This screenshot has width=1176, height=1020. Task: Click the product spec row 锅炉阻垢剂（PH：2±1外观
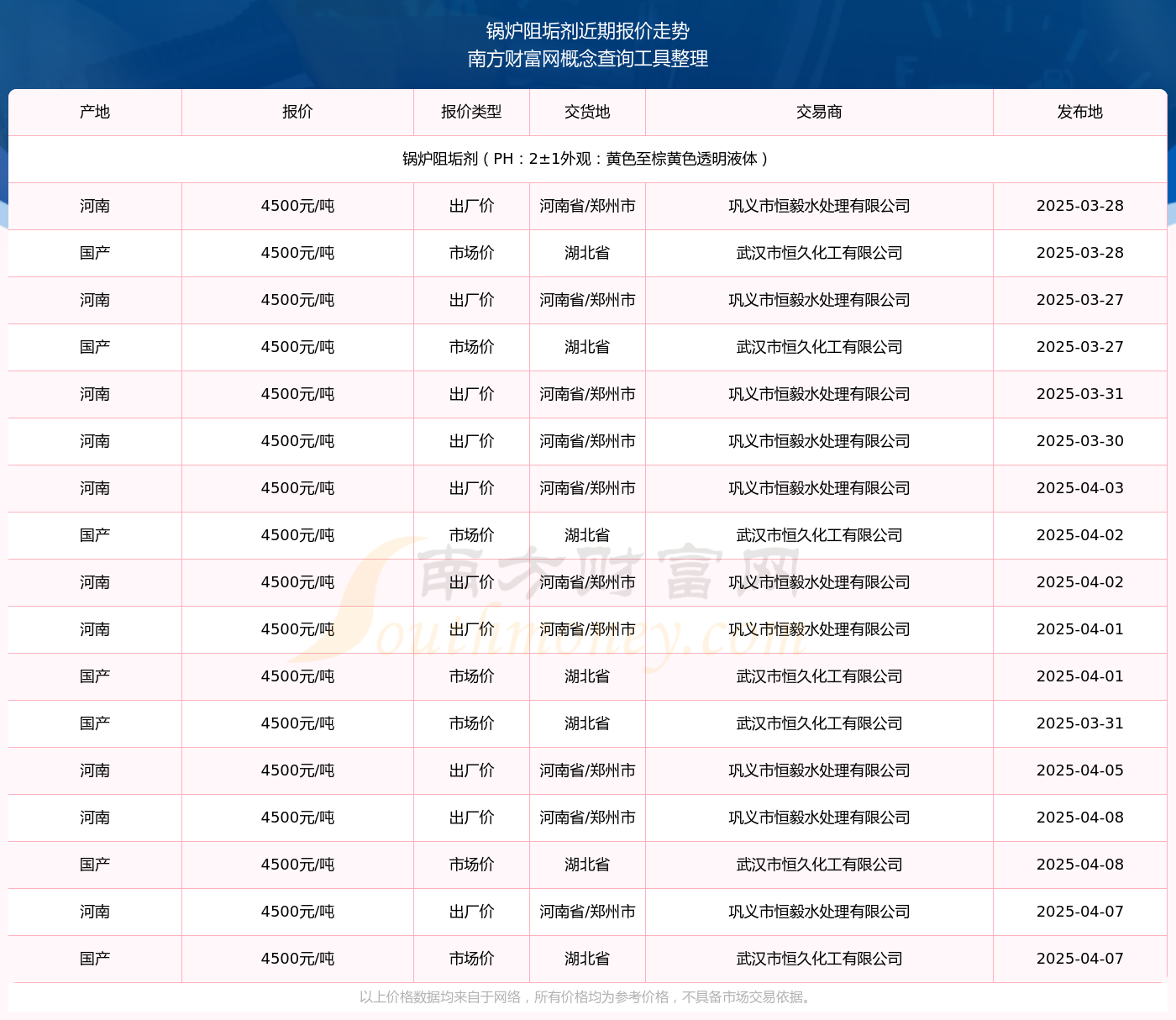coord(587,159)
